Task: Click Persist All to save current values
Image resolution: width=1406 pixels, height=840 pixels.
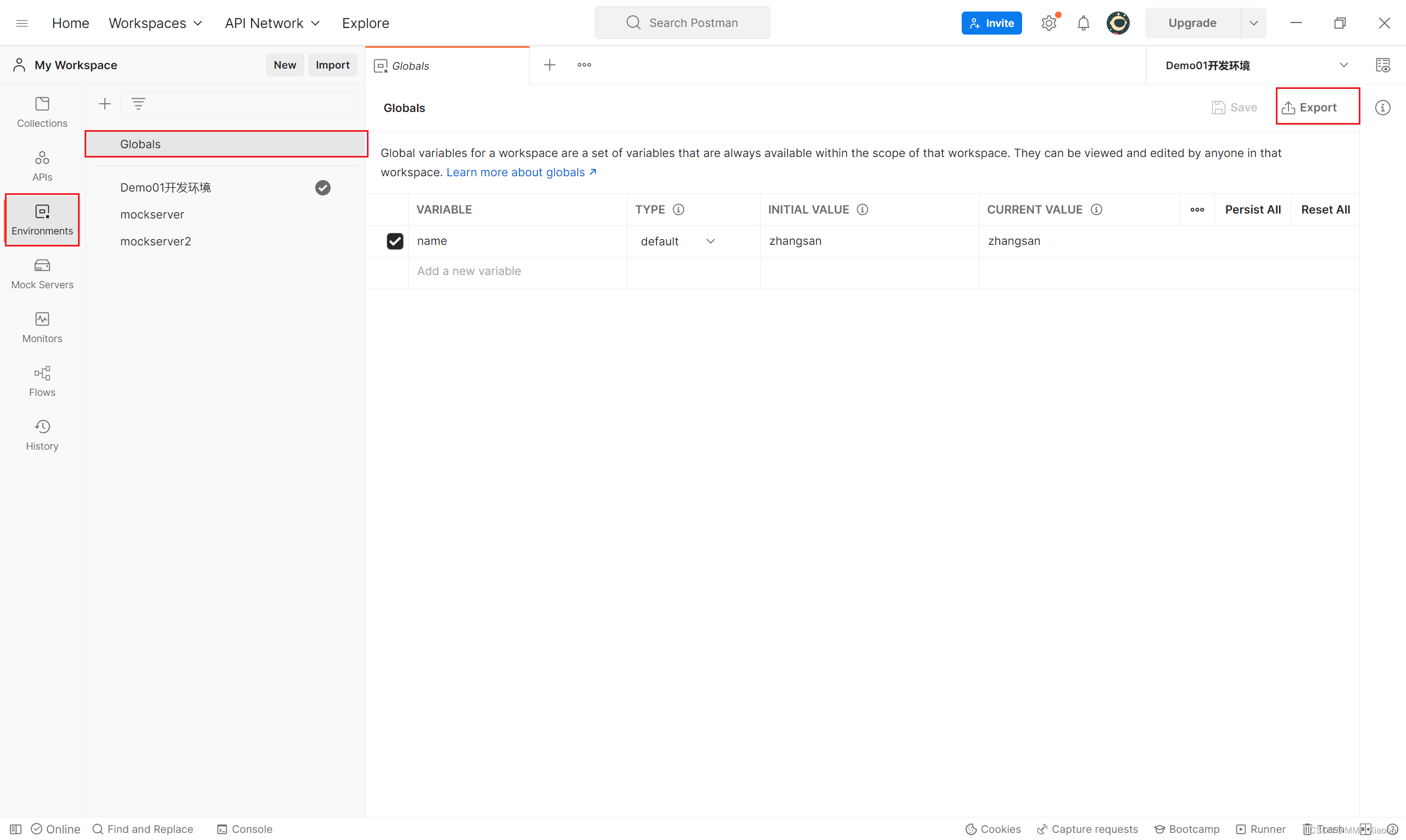Action: (1253, 209)
